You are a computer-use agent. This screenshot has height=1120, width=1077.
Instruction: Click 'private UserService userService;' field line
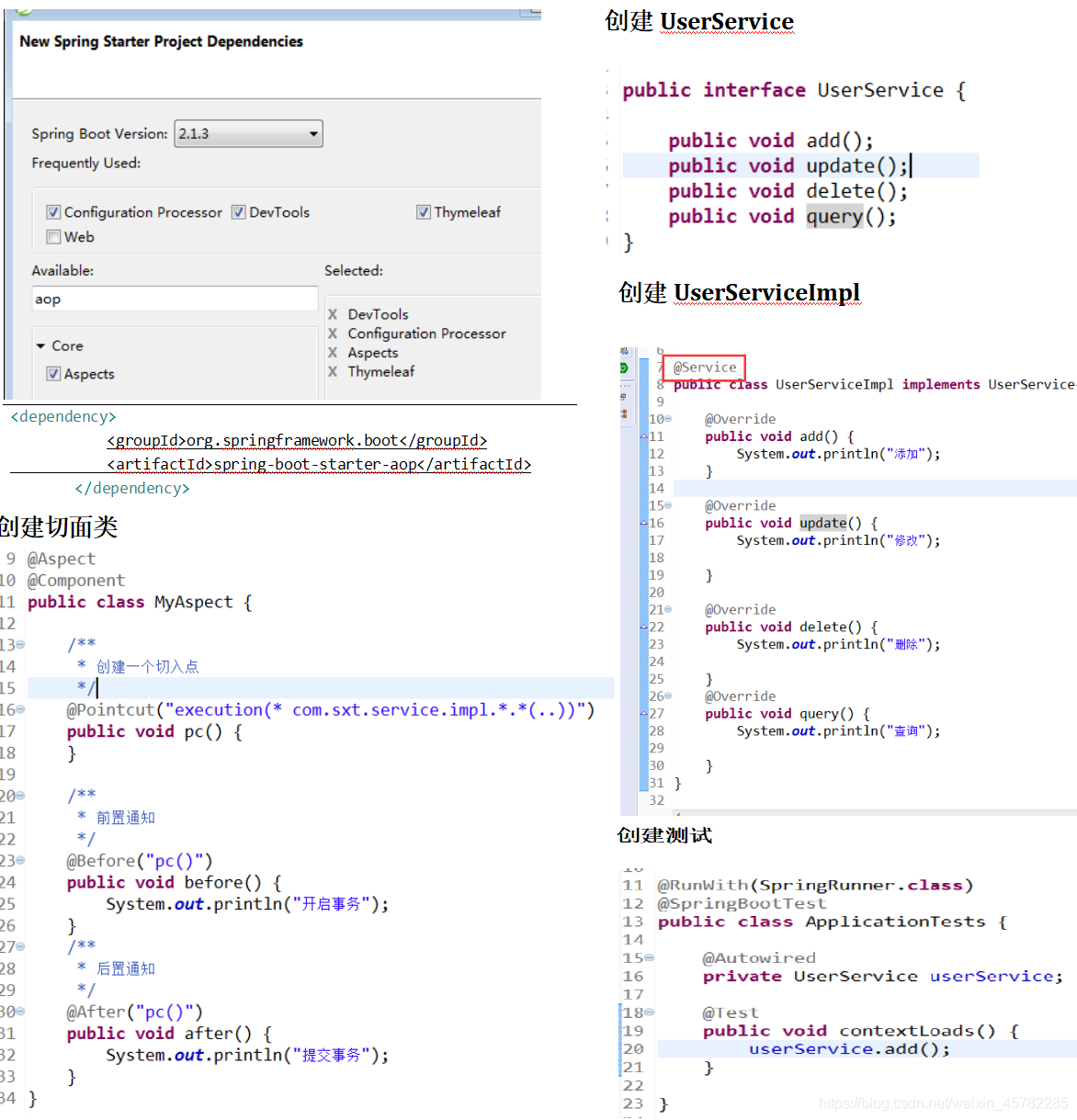tap(883, 977)
